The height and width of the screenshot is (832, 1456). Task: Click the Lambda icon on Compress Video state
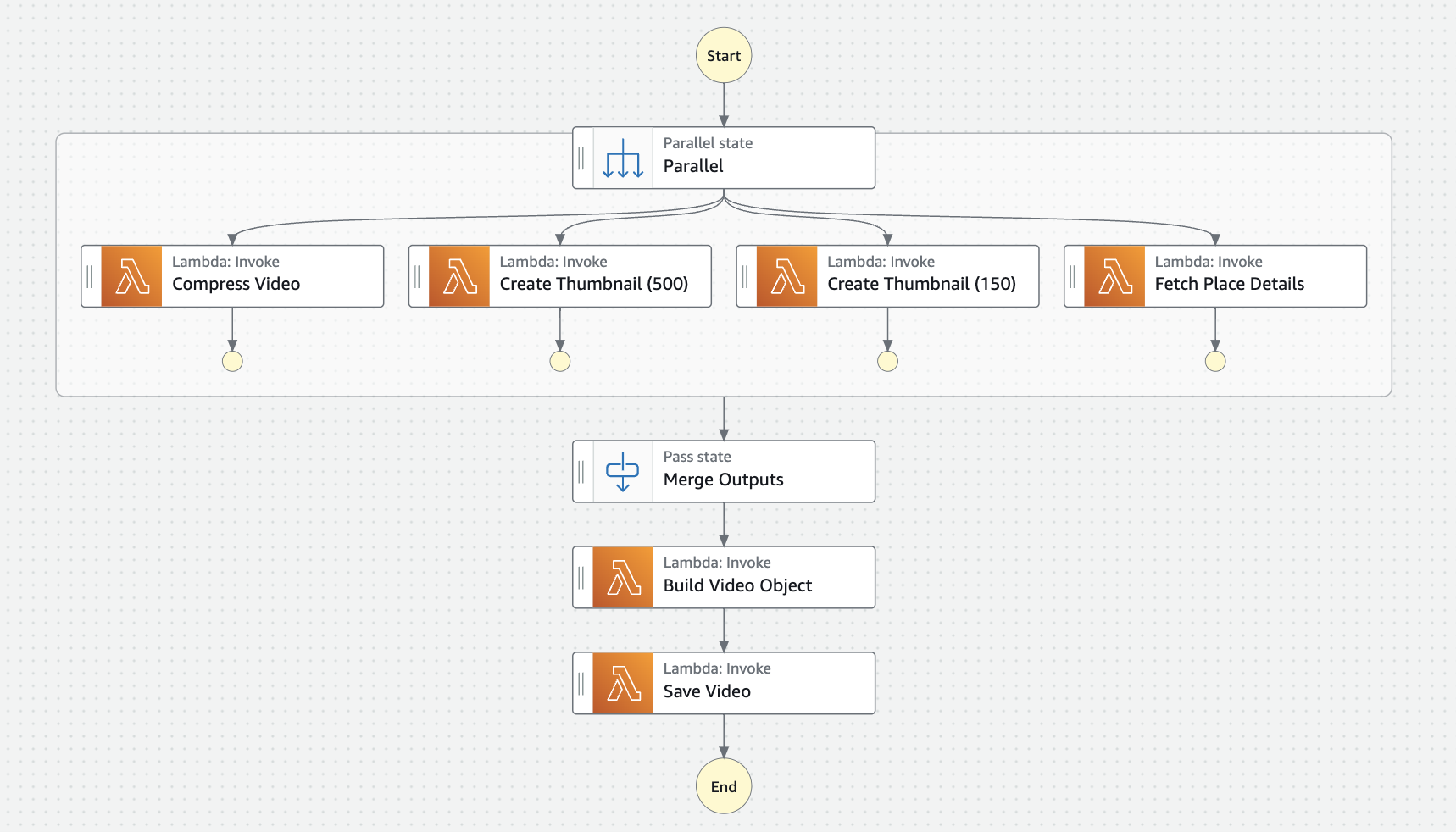point(131,275)
